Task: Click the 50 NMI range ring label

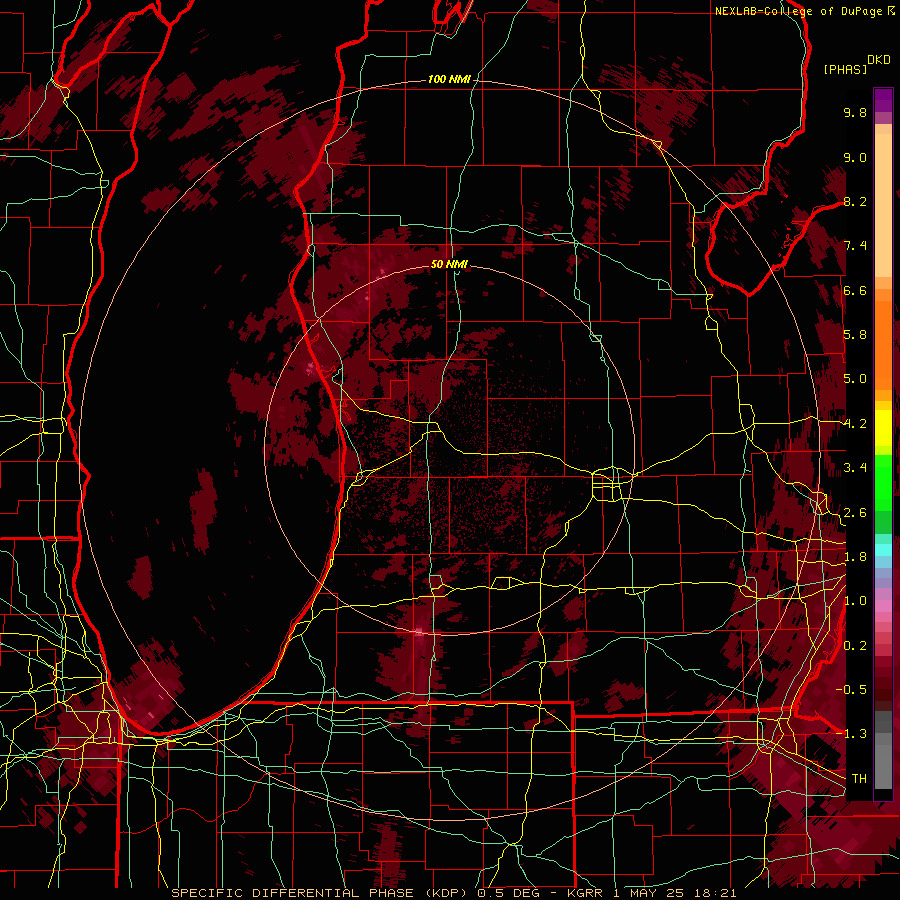Action: (449, 265)
